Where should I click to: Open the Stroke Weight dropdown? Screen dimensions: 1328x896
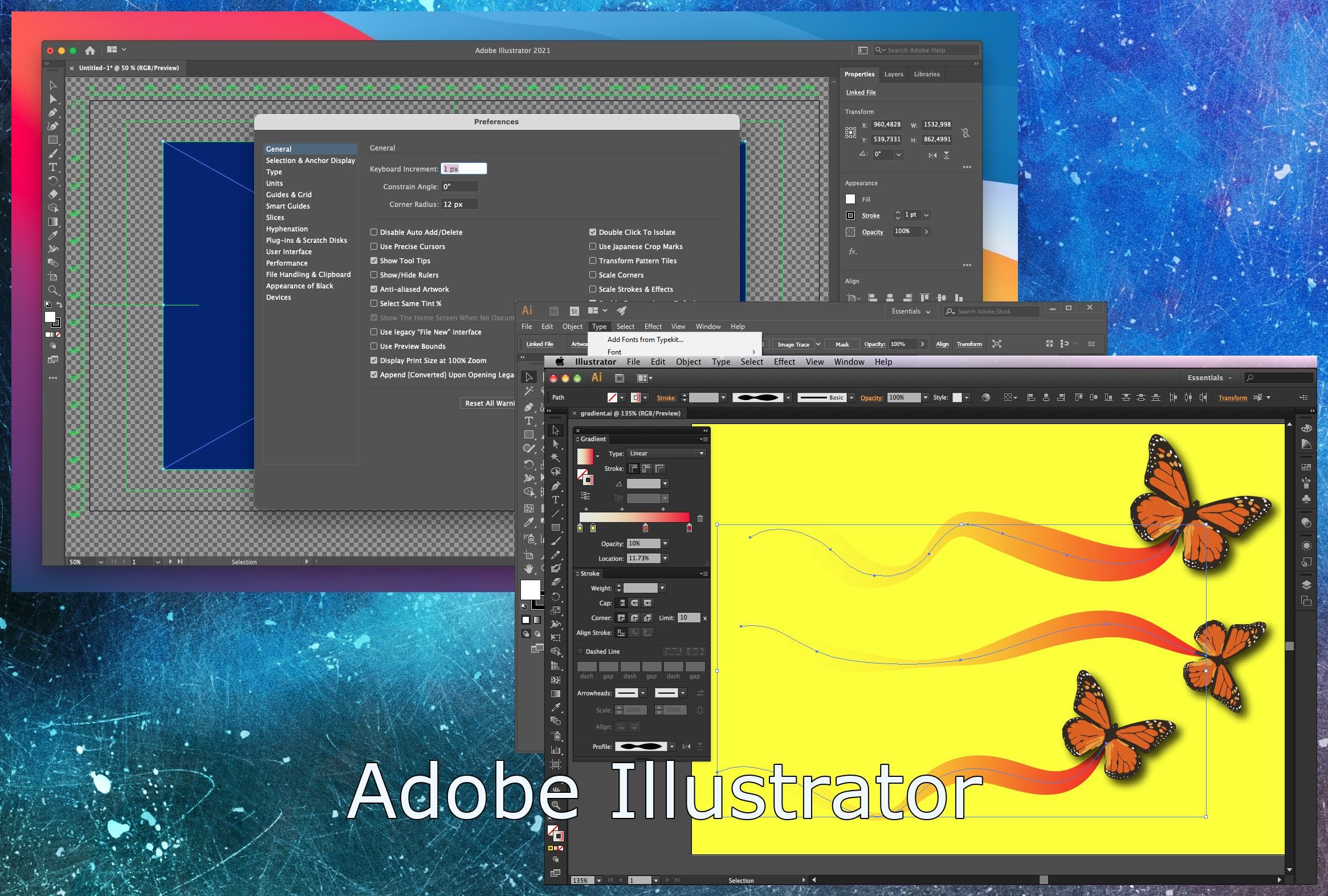tap(662, 588)
